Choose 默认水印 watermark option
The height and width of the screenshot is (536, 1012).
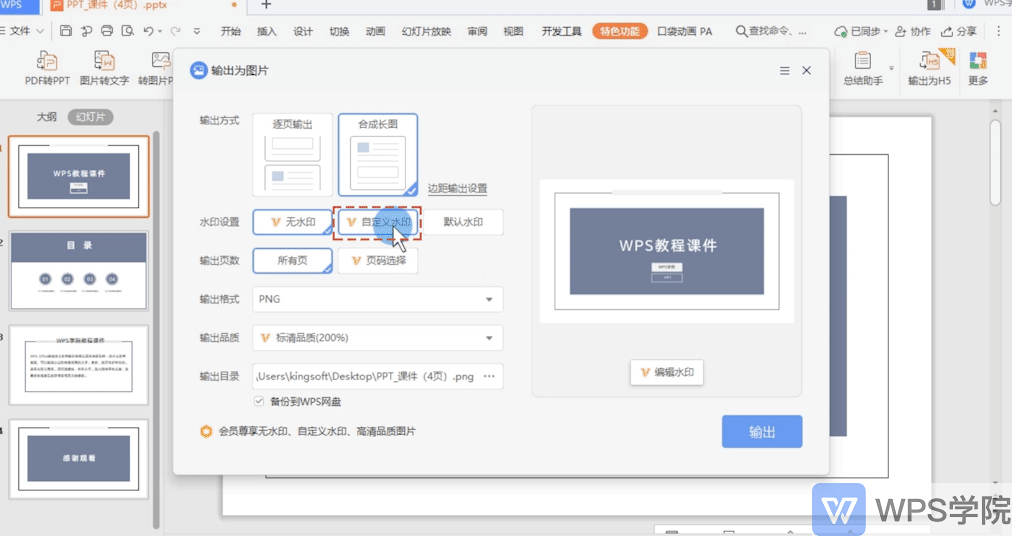tap(463, 222)
